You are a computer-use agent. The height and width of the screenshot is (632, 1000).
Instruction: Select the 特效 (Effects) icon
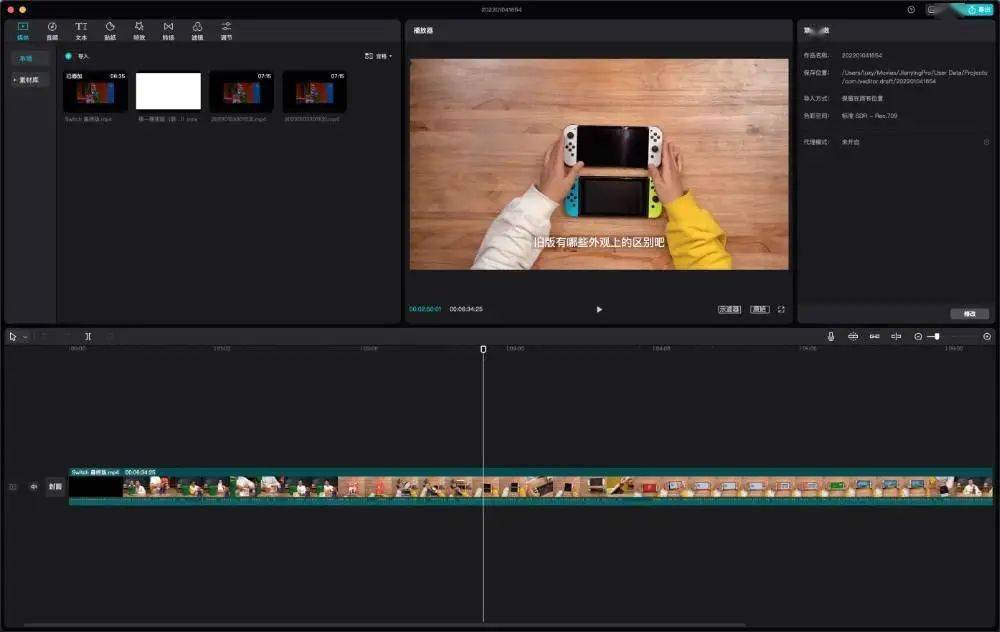pos(139,29)
